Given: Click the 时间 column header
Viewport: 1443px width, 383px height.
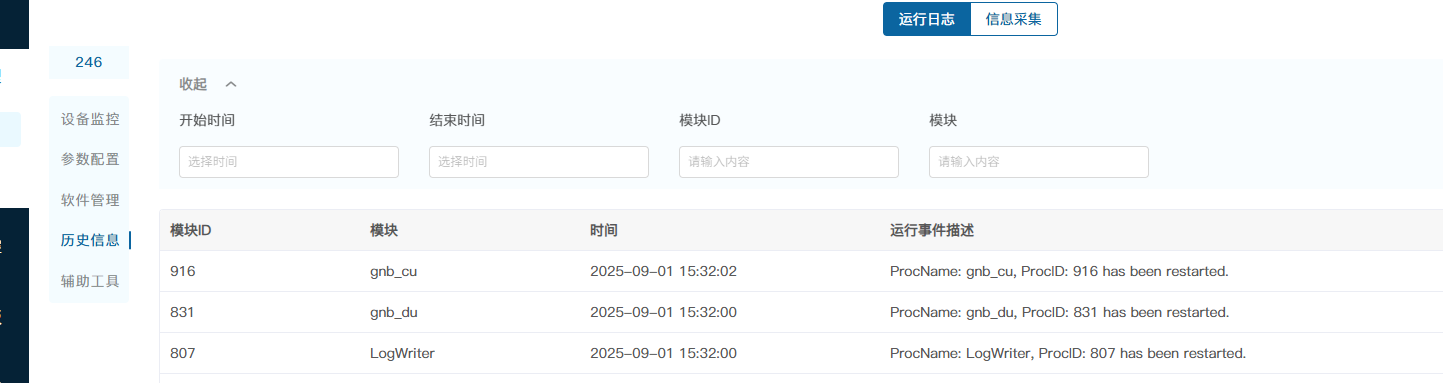Looking at the screenshot, I should pyautogui.click(x=604, y=230).
